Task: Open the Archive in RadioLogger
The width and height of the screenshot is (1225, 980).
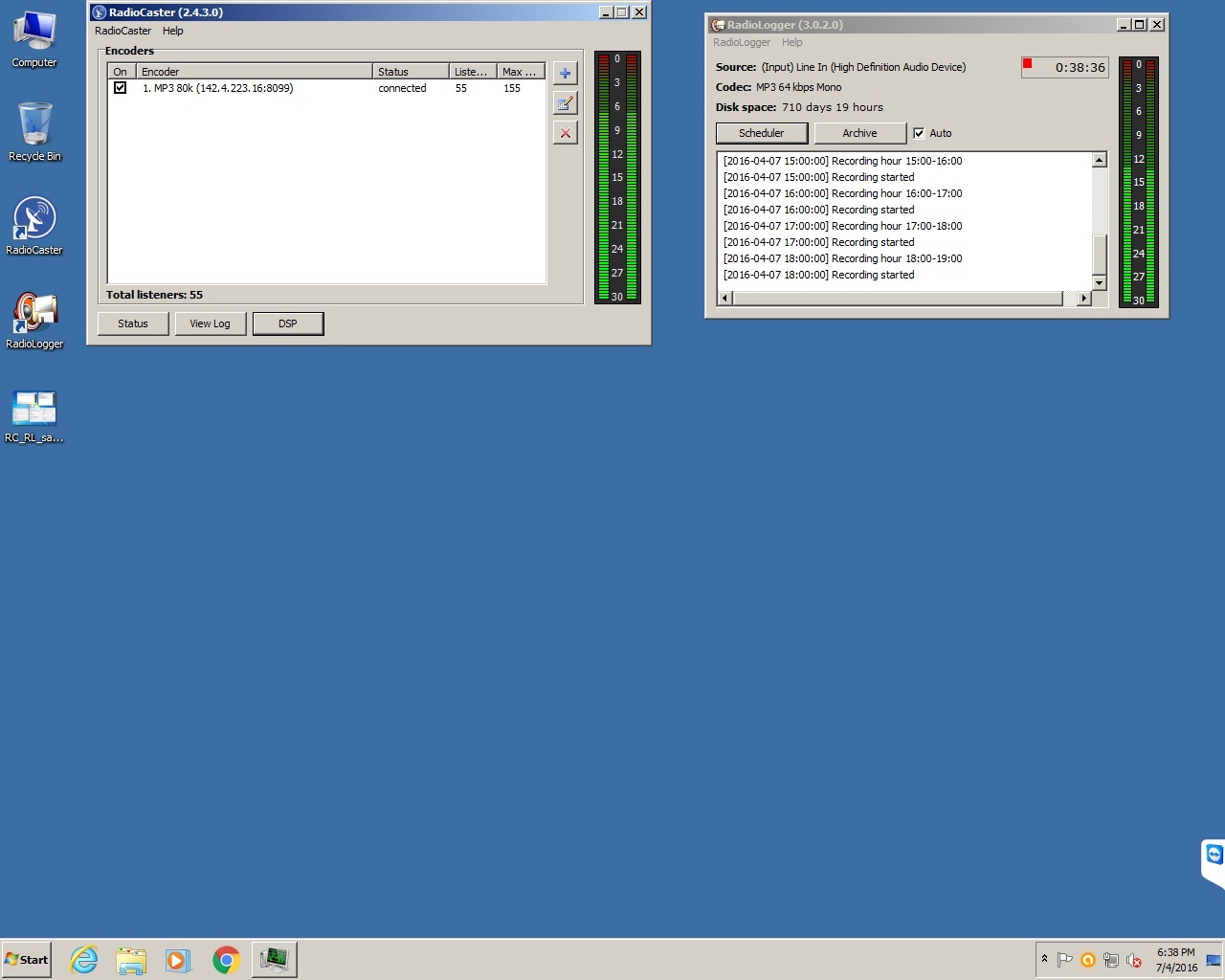Action: coord(859,133)
